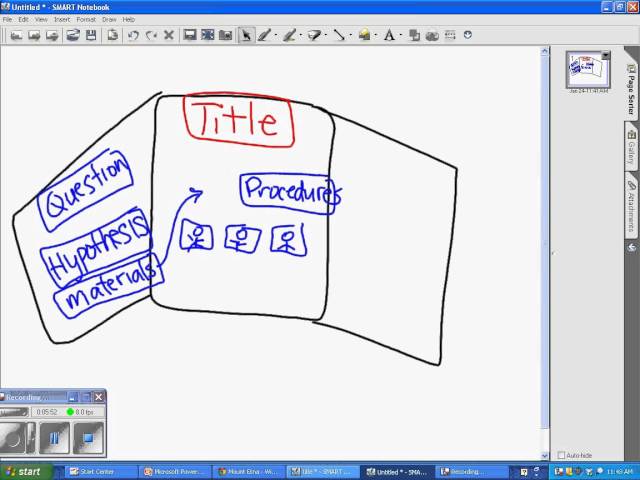Switch to Recording taskbar item
Viewport: 640px width, 480px height.
(471, 472)
